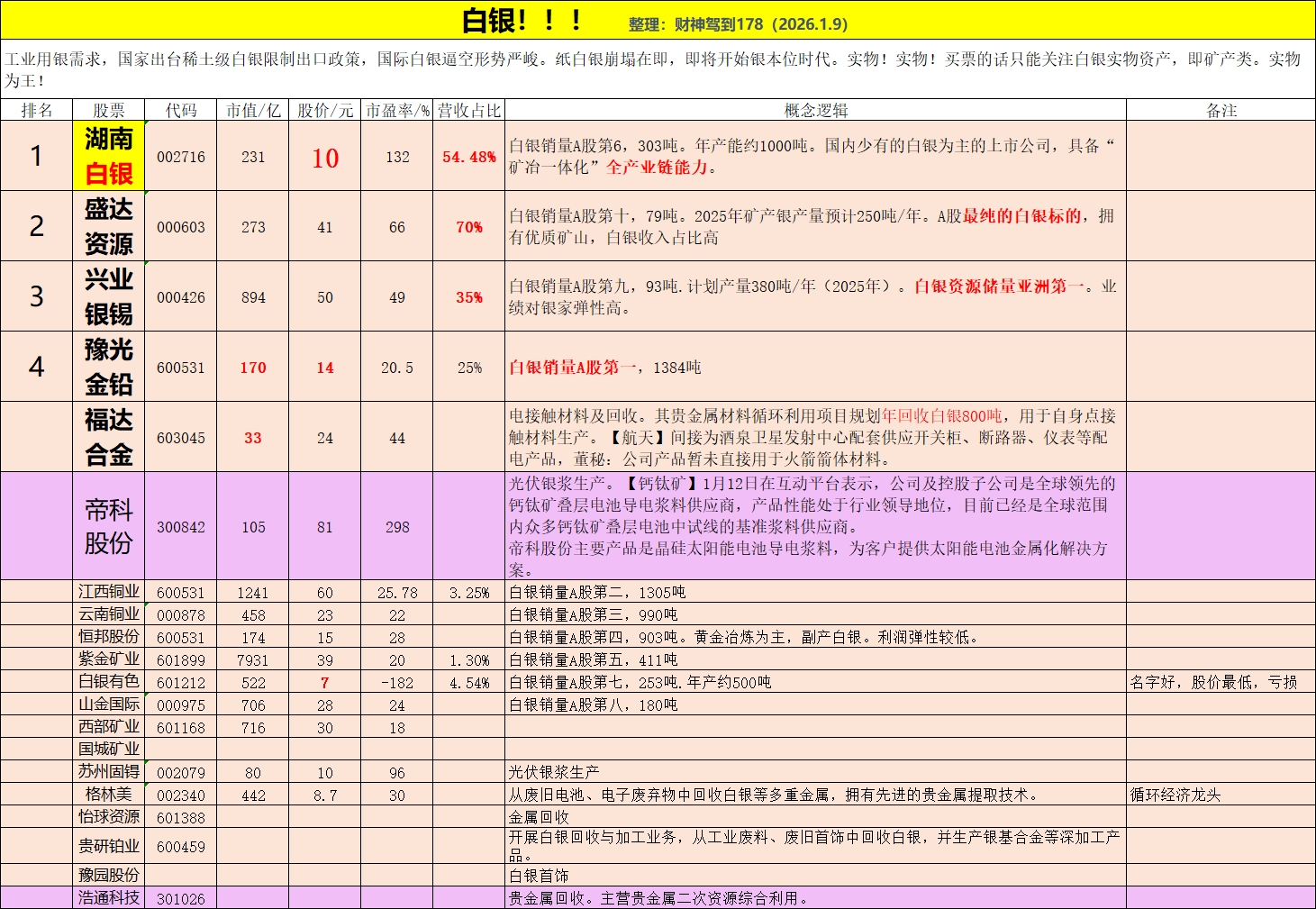Click the 湖南白银 stock name cell
Screen dimensions: 1316x909
click(x=109, y=156)
